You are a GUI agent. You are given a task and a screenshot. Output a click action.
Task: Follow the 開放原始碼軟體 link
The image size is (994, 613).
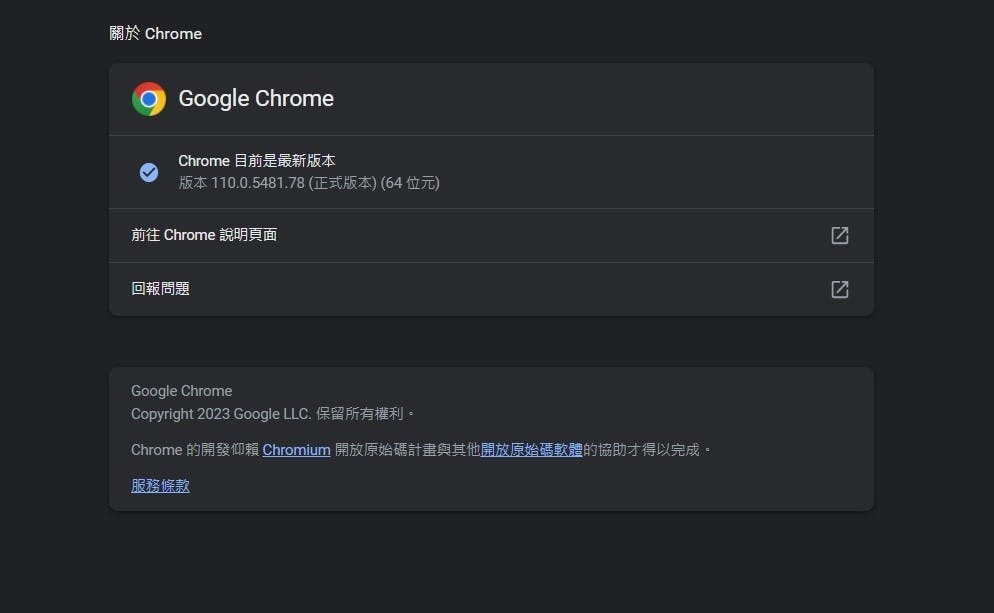(x=531, y=450)
